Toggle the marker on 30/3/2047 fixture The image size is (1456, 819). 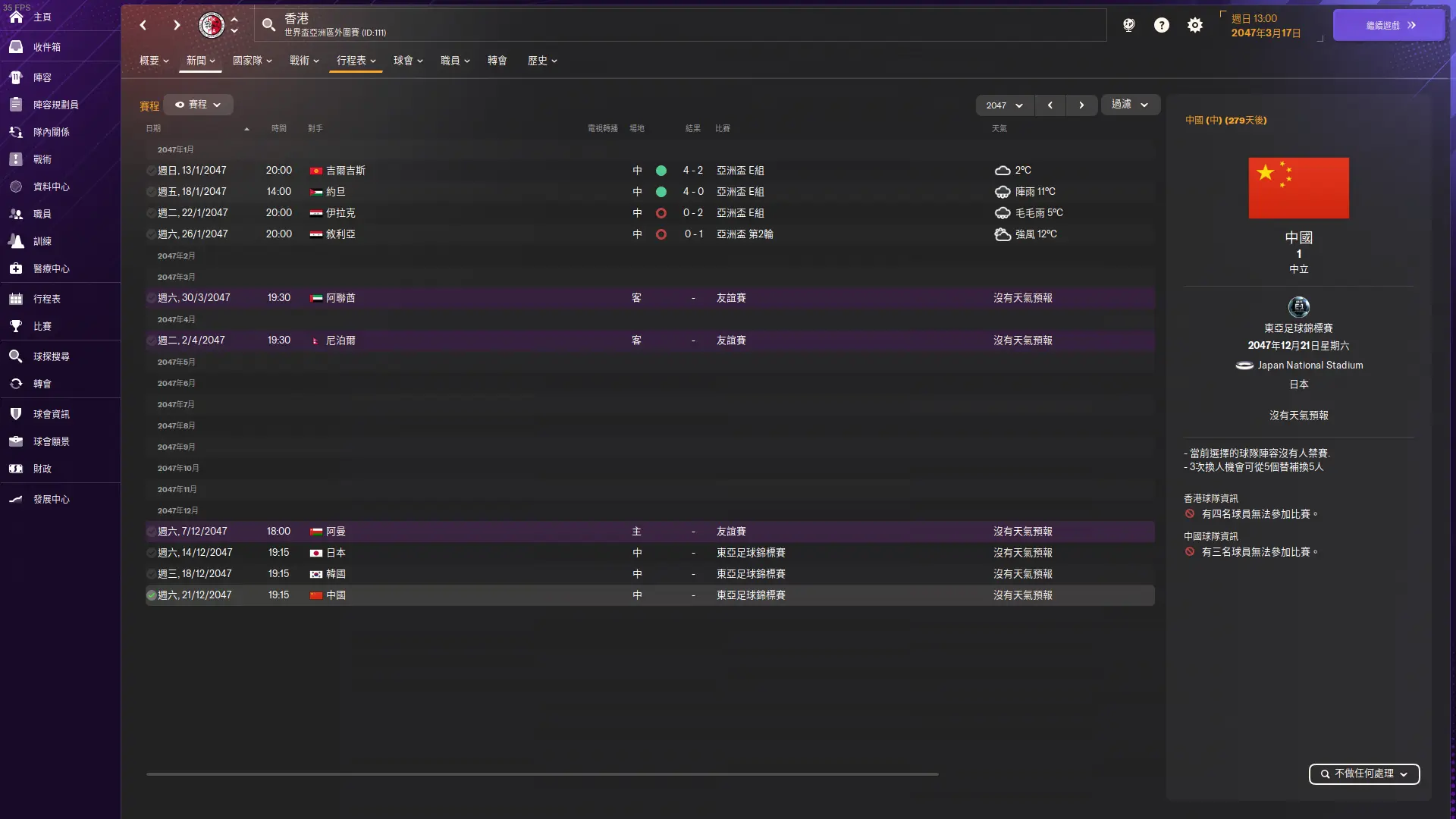point(151,298)
